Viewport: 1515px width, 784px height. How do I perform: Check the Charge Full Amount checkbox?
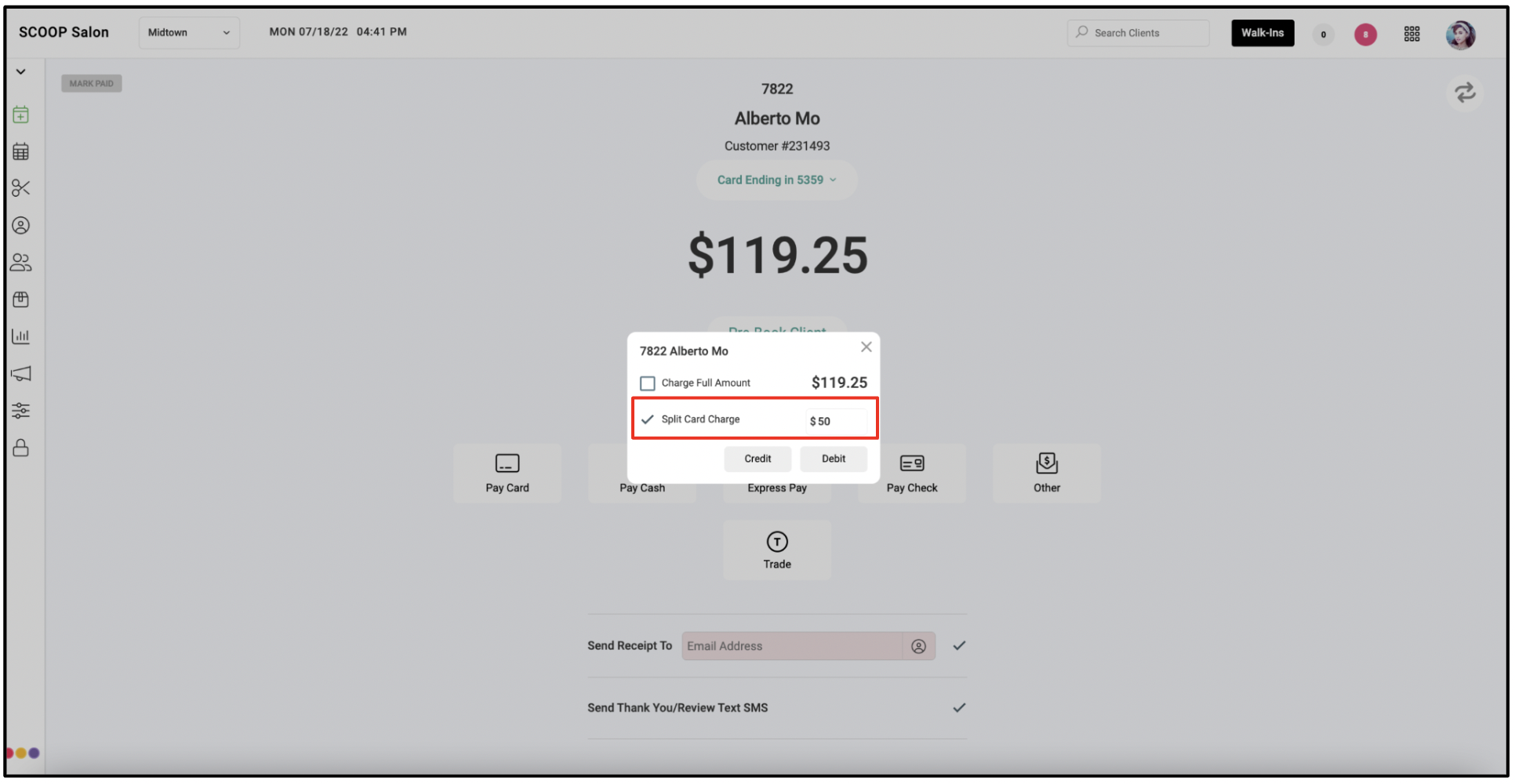click(648, 383)
